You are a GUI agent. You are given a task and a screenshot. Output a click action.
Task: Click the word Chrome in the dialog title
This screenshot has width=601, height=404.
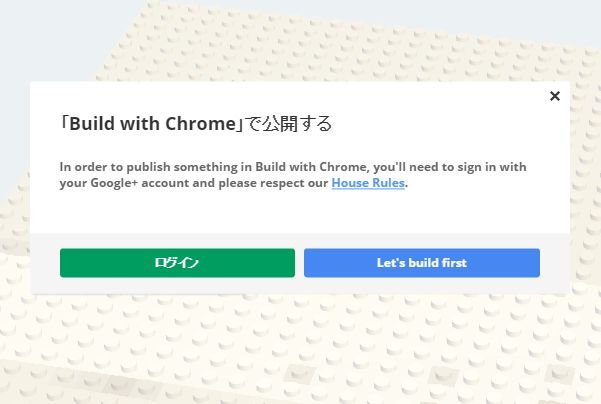[200, 123]
